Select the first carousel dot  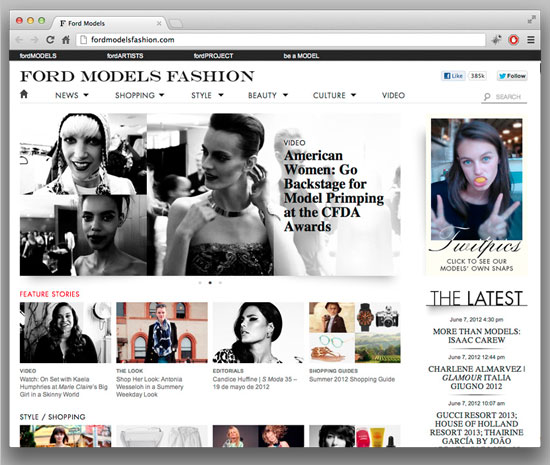(x=200, y=282)
